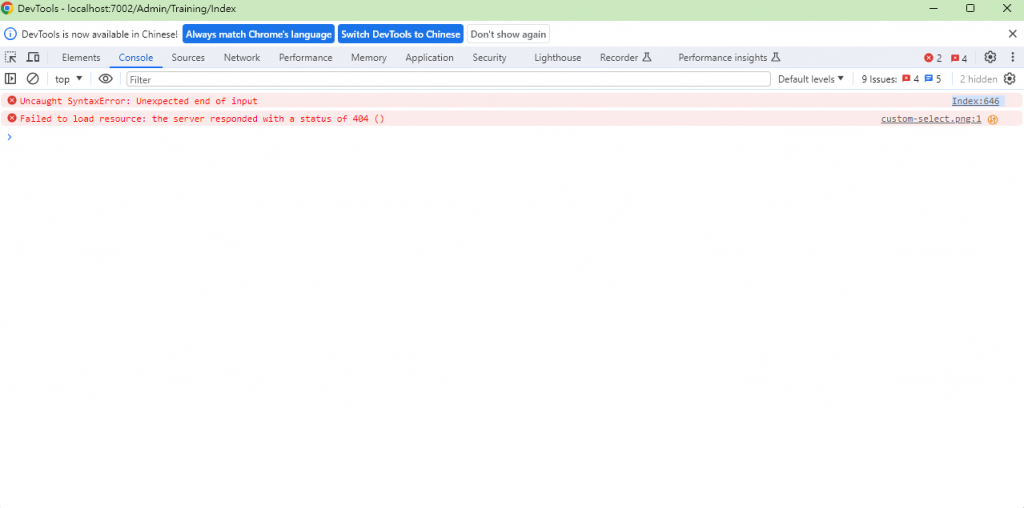Click the orange icon after custom-select.png:1
The height and width of the screenshot is (508, 1024).
coord(993,119)
